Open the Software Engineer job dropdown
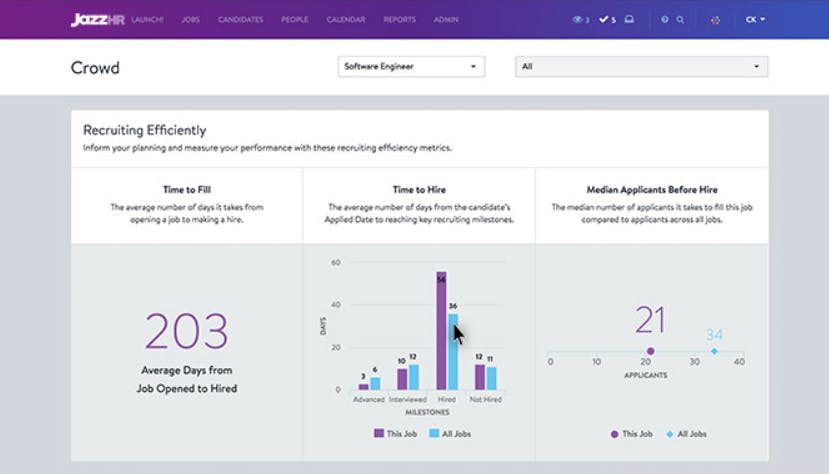The height and width of the screenshot is (474, 829). 411,67
